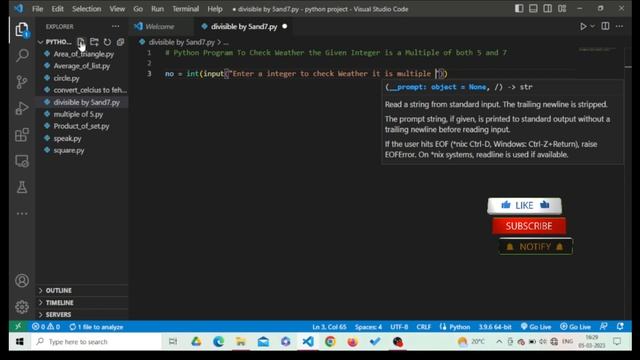Click the taskbar search box
Screen dimensions: 640x360
[96, 342]
